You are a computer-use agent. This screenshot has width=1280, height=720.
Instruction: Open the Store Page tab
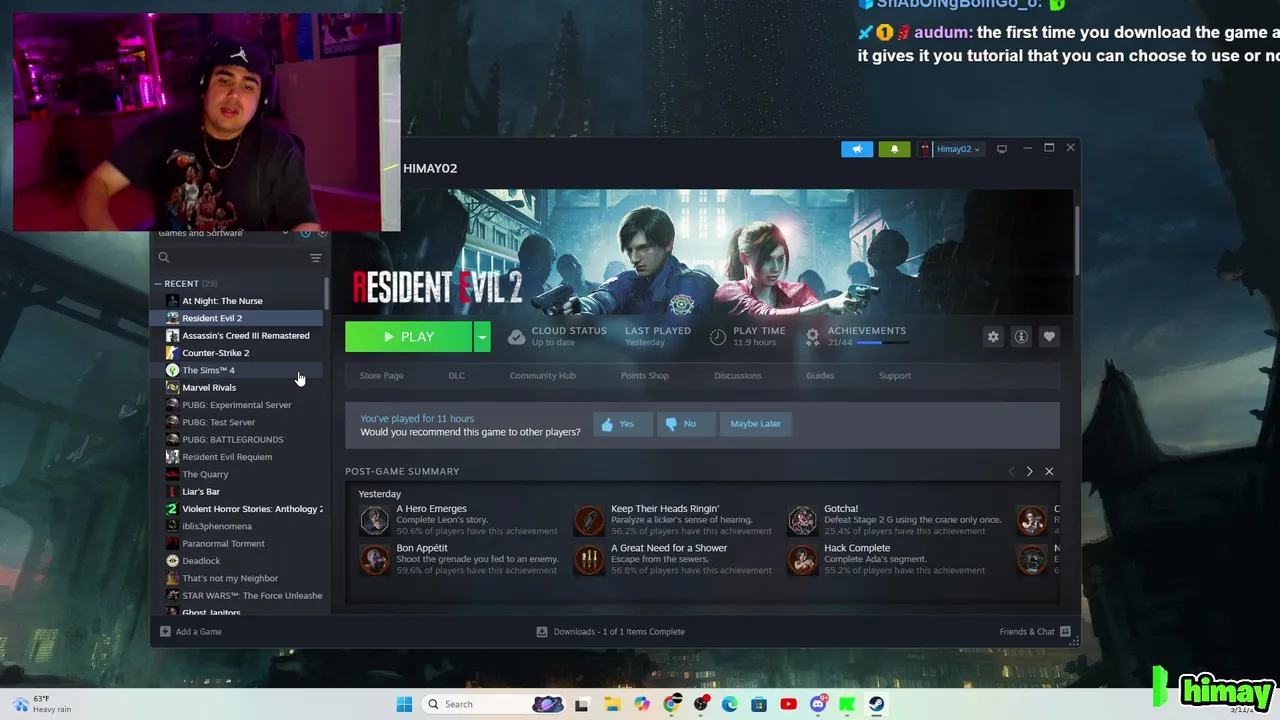pyautogui.click(x=381, y=376)
